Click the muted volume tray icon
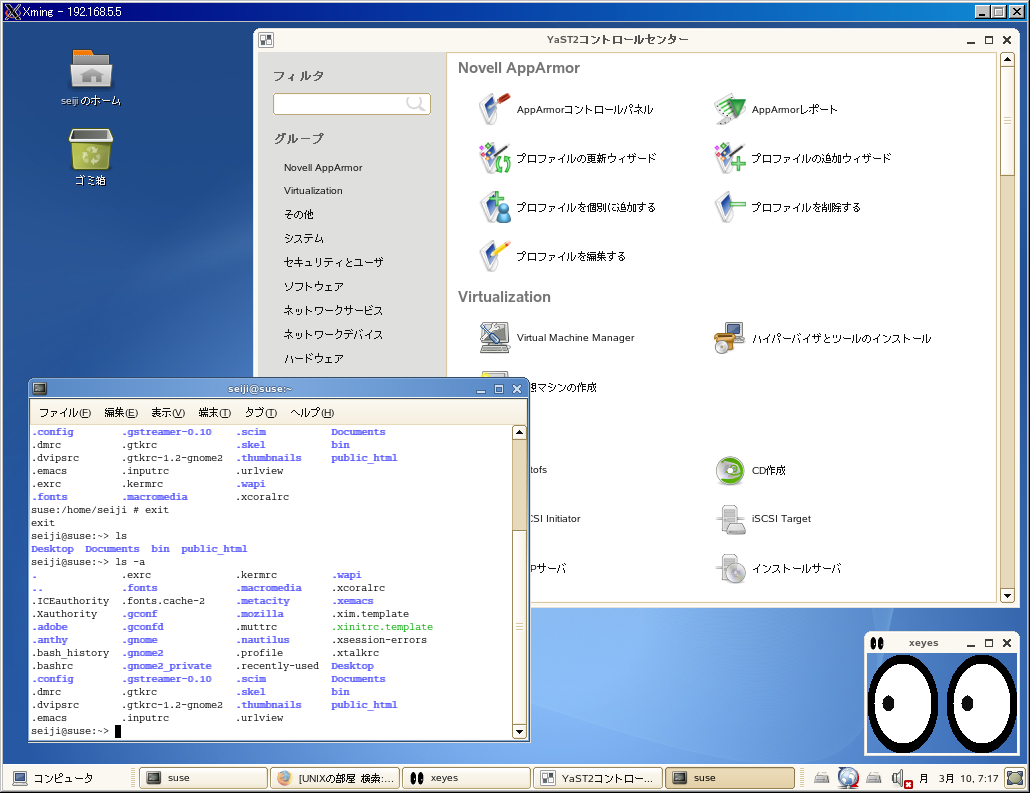 (x=901, y=779)
